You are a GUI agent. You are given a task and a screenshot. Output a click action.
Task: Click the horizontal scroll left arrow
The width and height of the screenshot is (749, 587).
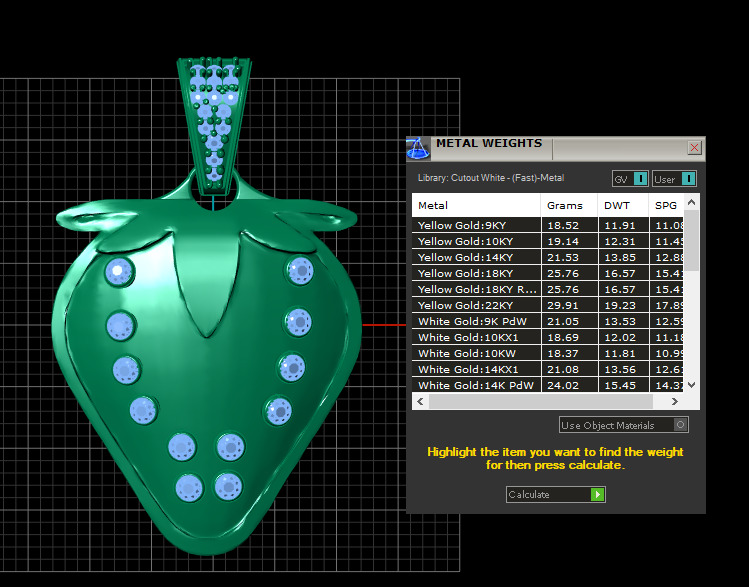(x=420, y=401)
